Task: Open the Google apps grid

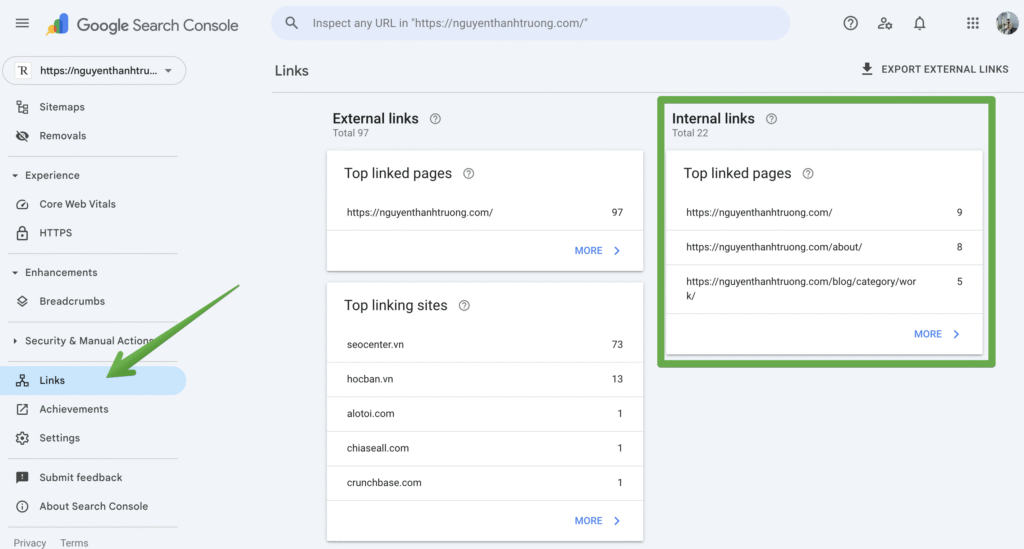Action: pyautogui.click(x=973, y=23)
